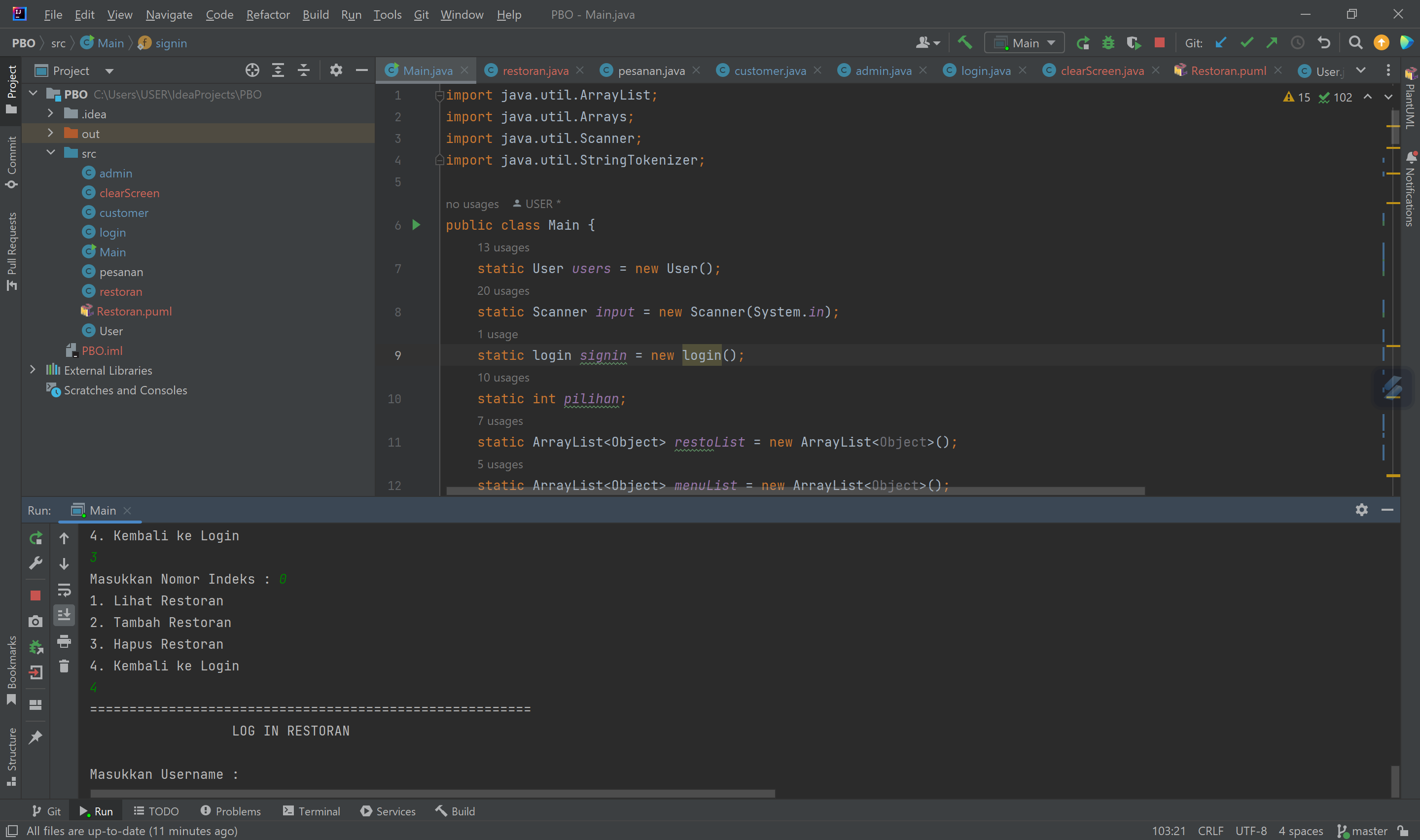Click the Git Update Project arrow
This screenshot has height=840, width=1420.
[x=1221, y=43]
